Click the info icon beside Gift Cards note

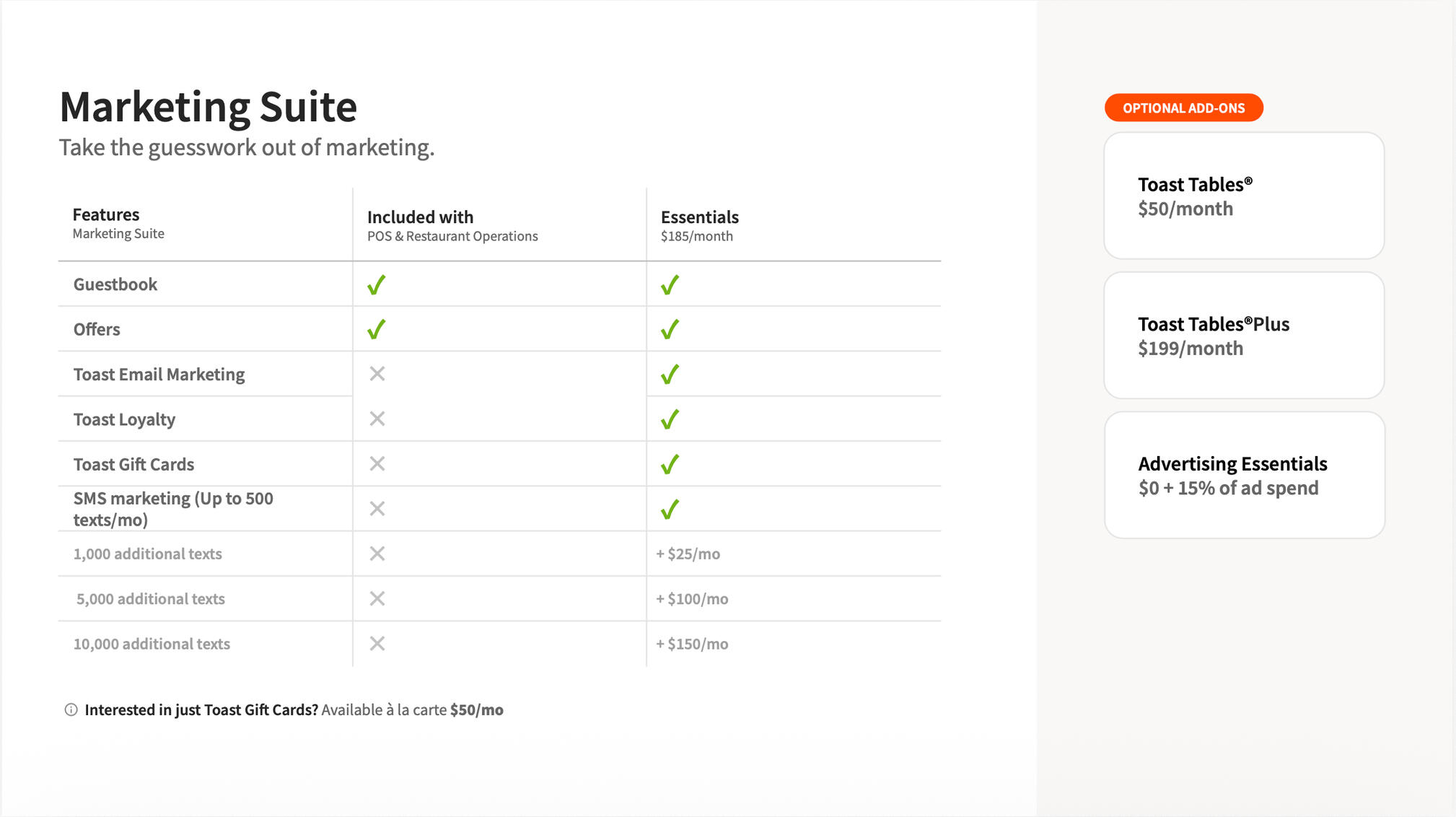coord(71,709)
